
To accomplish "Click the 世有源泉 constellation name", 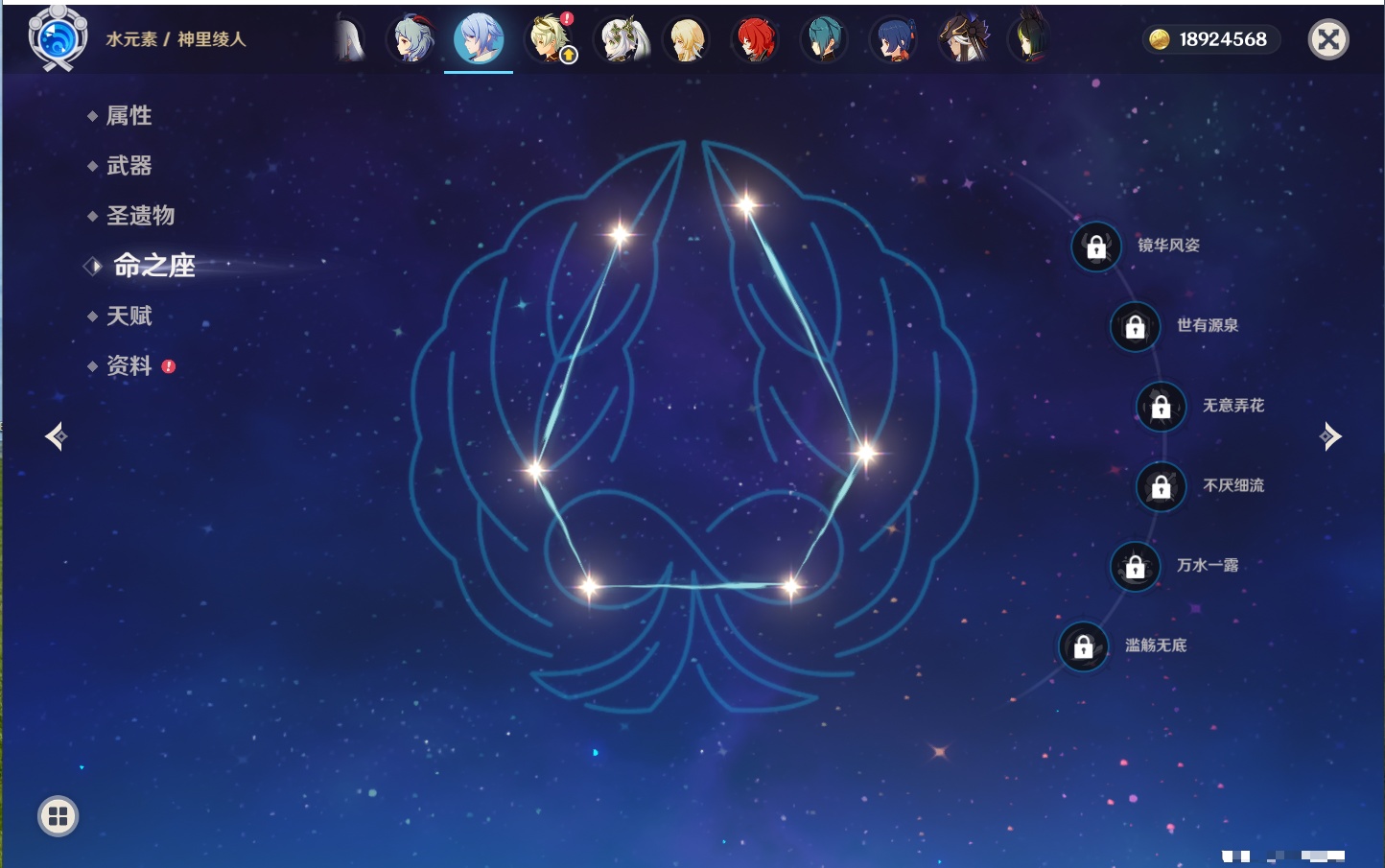I will (1208, 325).
